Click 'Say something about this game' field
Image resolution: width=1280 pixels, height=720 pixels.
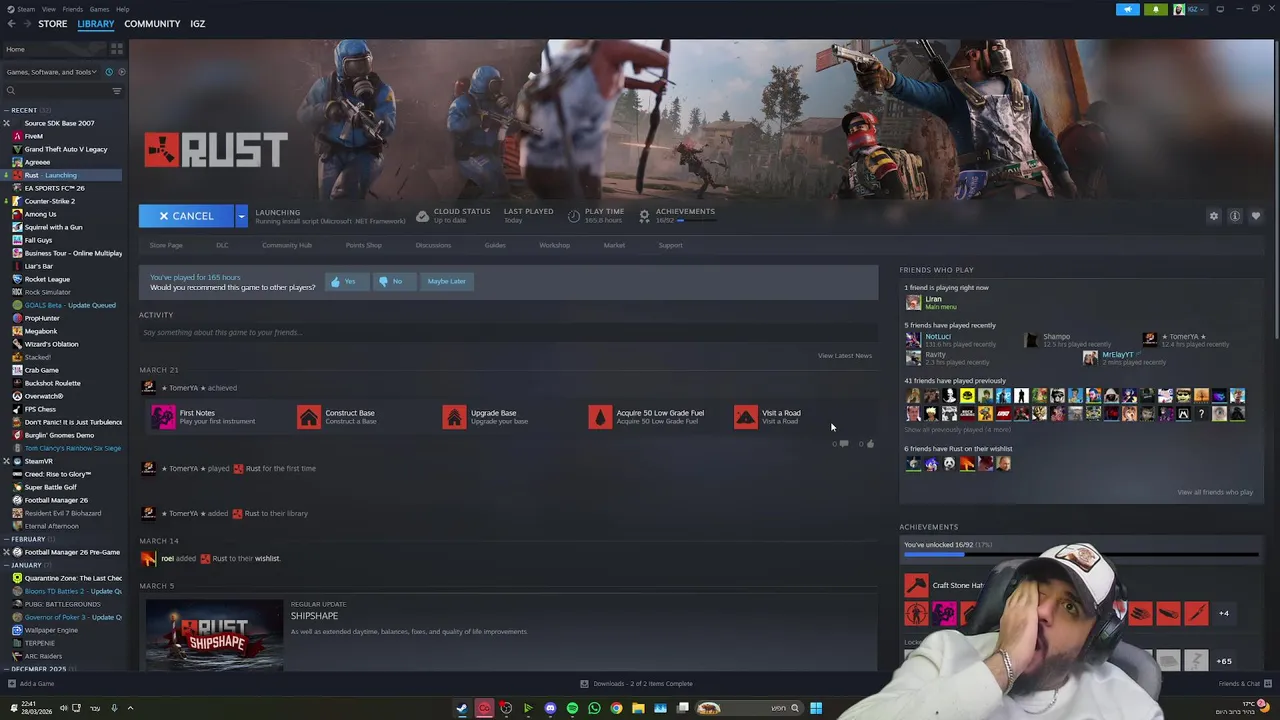pyautogui.click(x=508, y=332)
